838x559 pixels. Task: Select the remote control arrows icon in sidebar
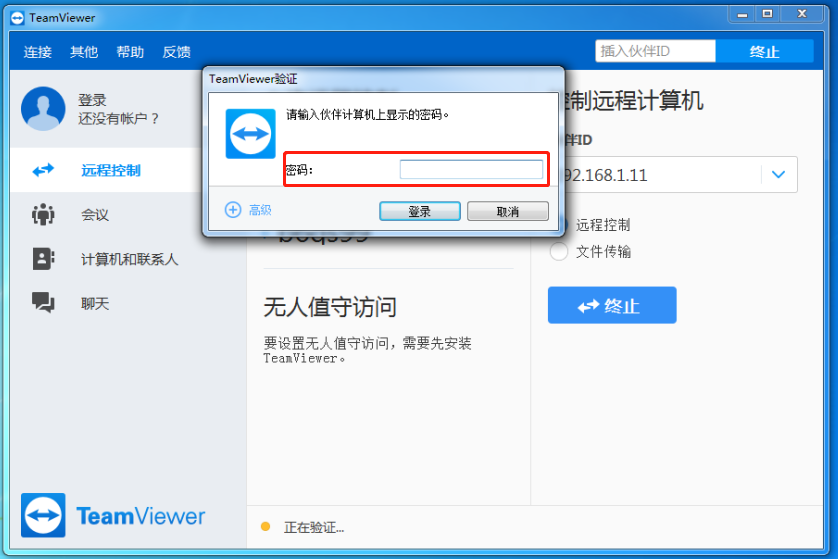click(43, 171)
